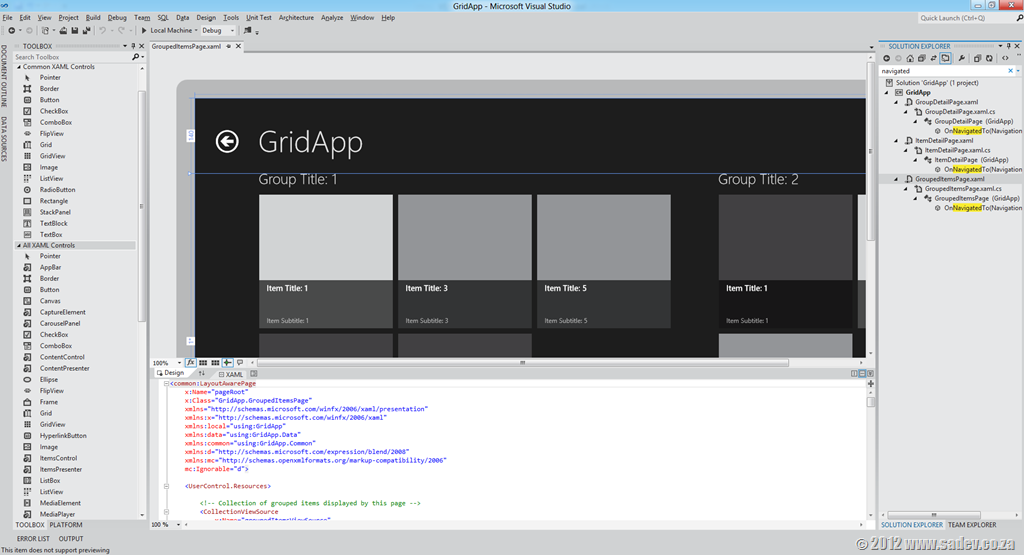The image size is (1024, 555).
Task: Select the HyperlinkButton control in toolbox
Action: (x=63, y=436)
